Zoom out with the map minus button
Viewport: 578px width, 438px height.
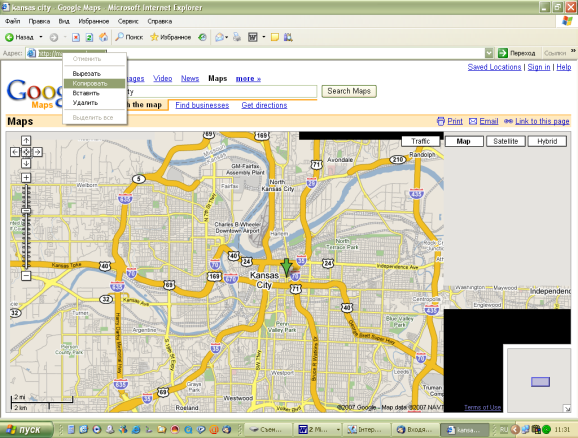point(26,275)
